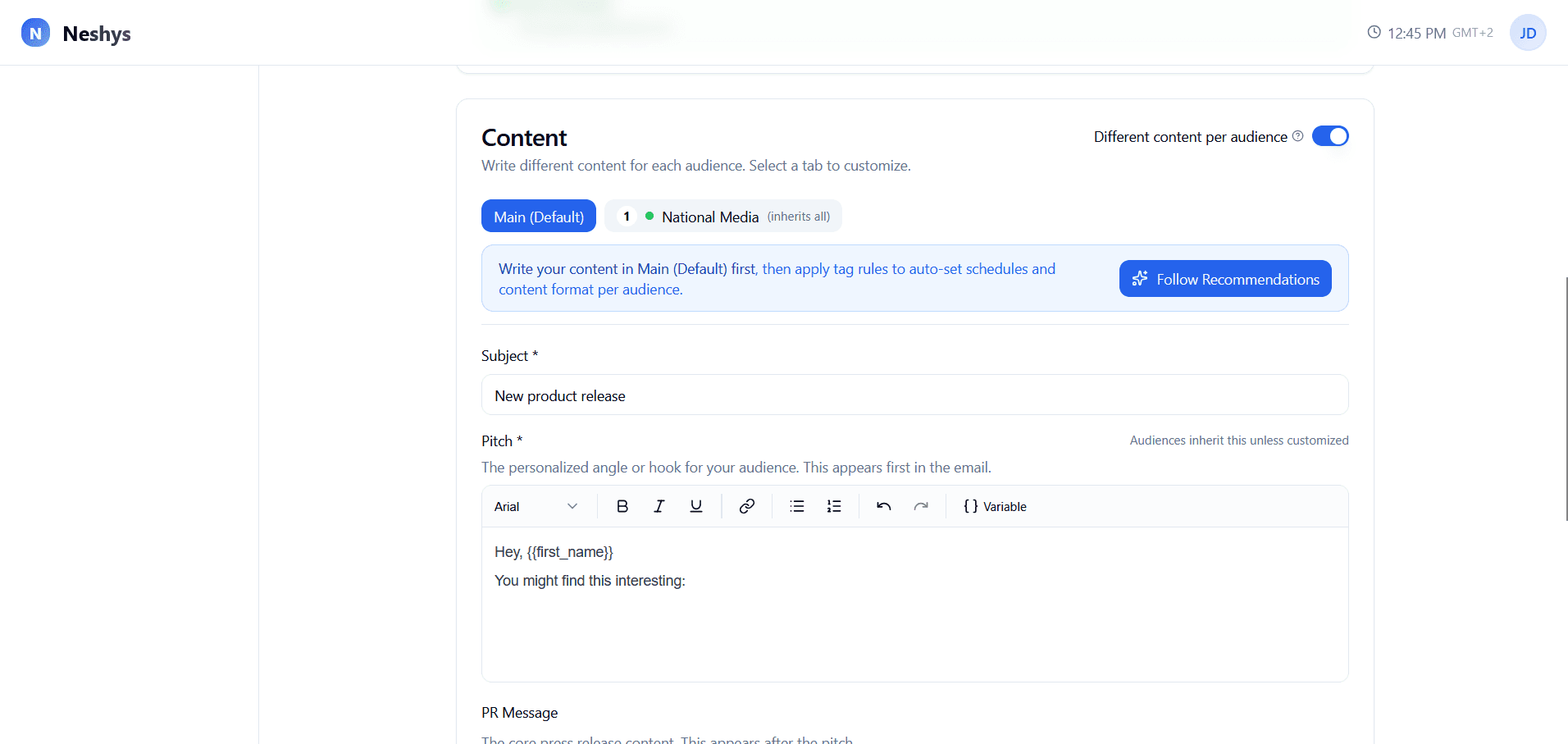Open the JD user profile menu
Image resolution: width=1568 pixels, height=744 pixels.
point(1528,33)
